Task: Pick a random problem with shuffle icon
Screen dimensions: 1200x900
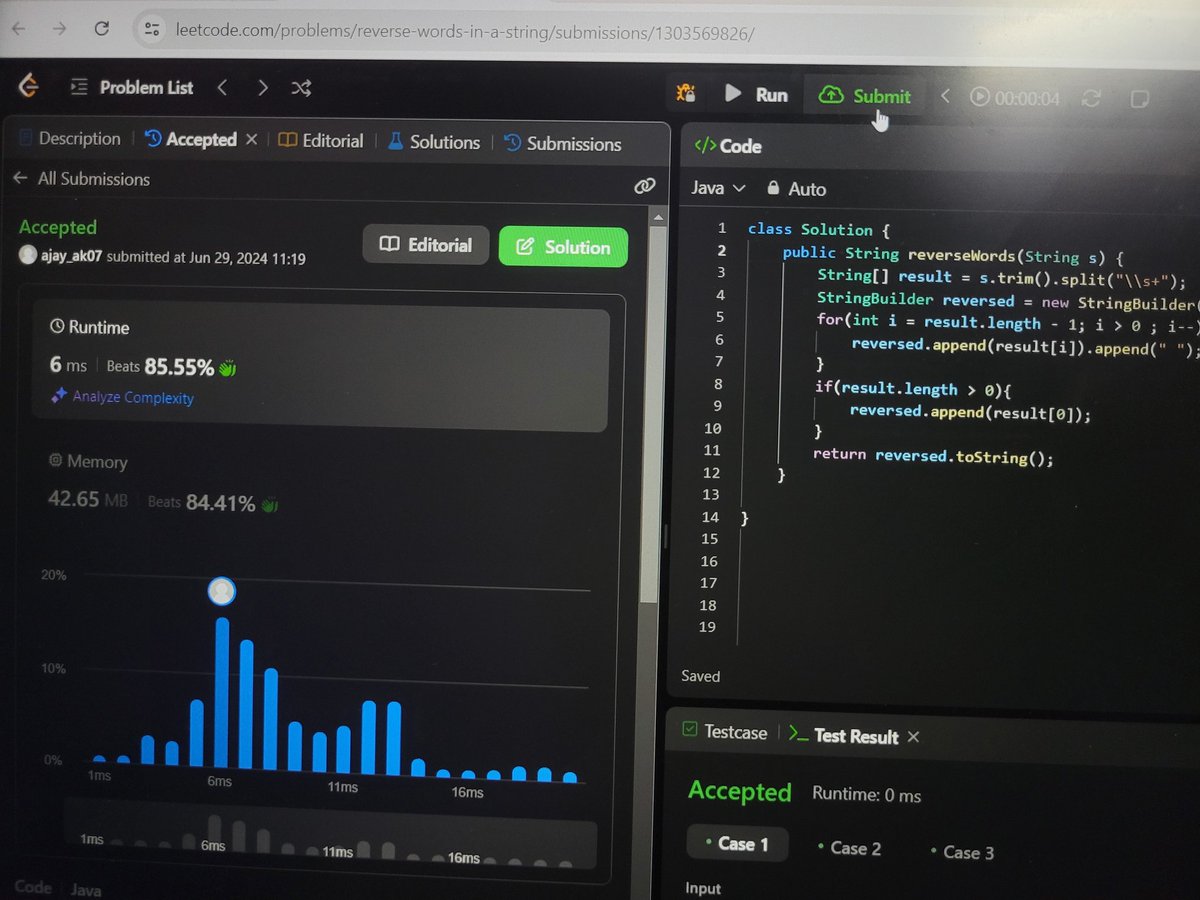Action: coord(301,88)
